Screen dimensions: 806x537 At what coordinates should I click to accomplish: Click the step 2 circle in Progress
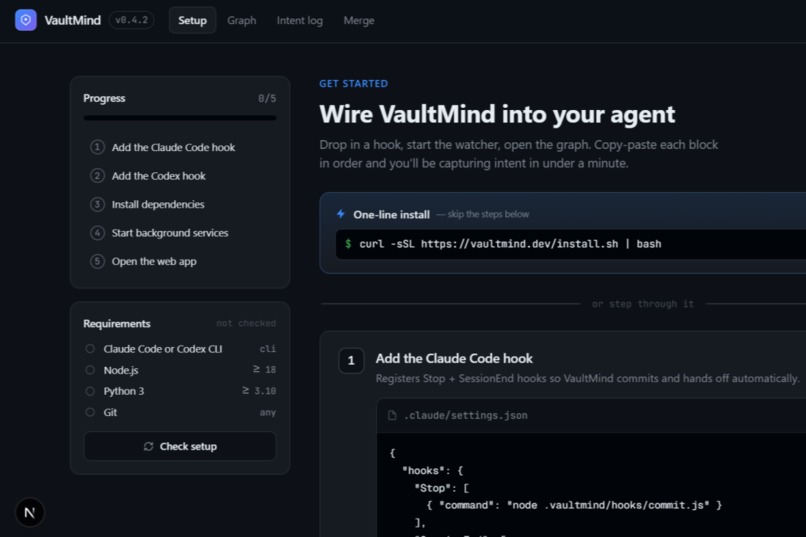tap(97, 176)
